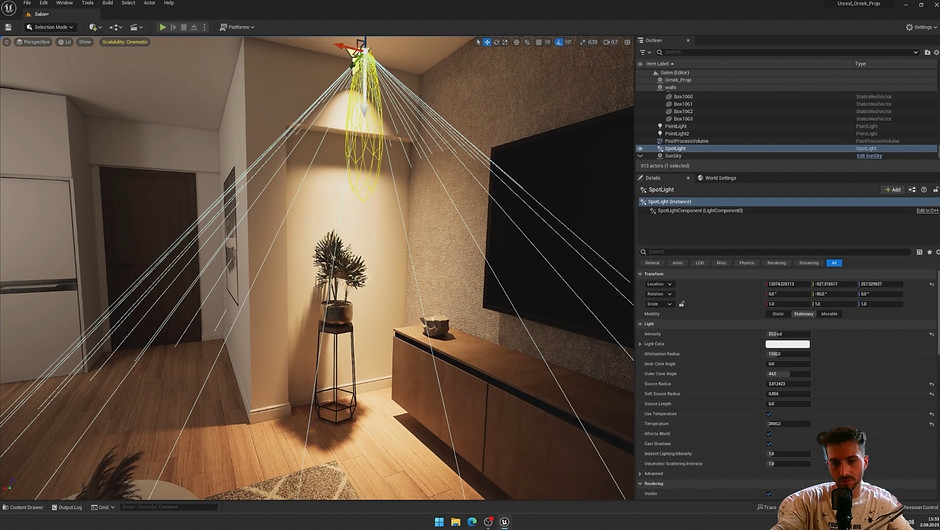Collapse the Light section
The image size is (940, 530).
pyautogui.click(x=640, y=324)
